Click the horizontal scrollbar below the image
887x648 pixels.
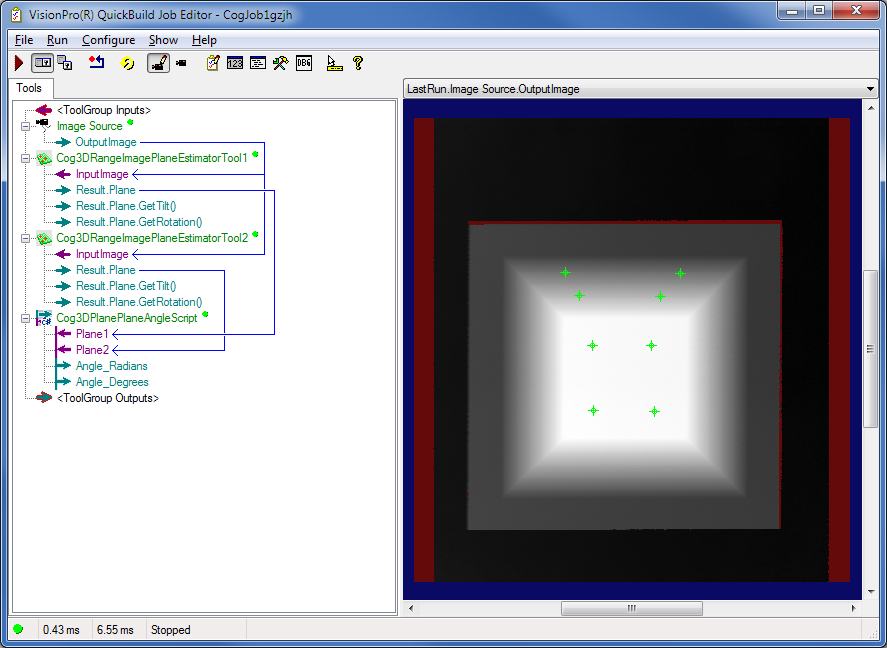[632, 607]
